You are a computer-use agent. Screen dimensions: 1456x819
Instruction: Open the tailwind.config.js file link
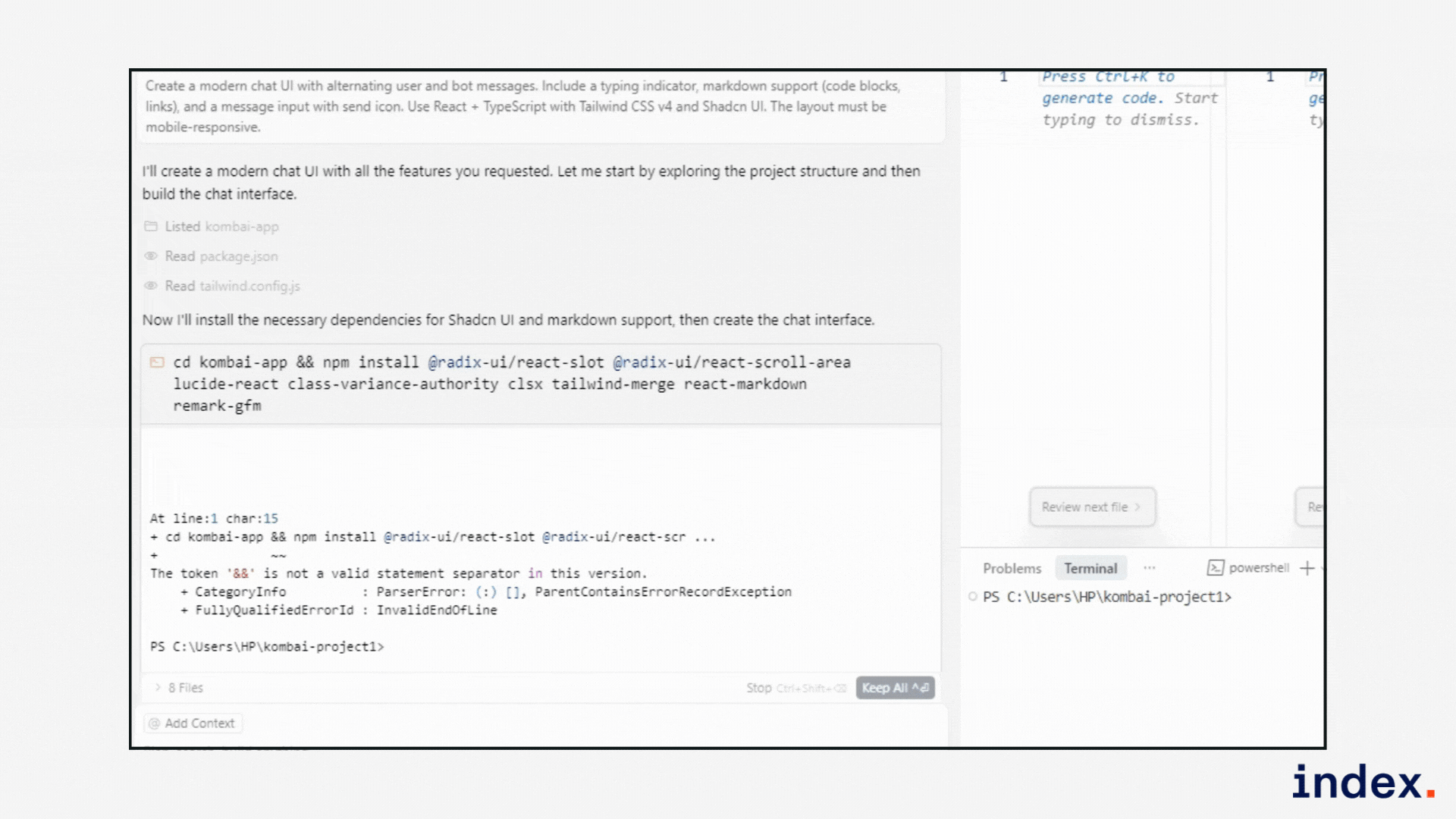249,286
